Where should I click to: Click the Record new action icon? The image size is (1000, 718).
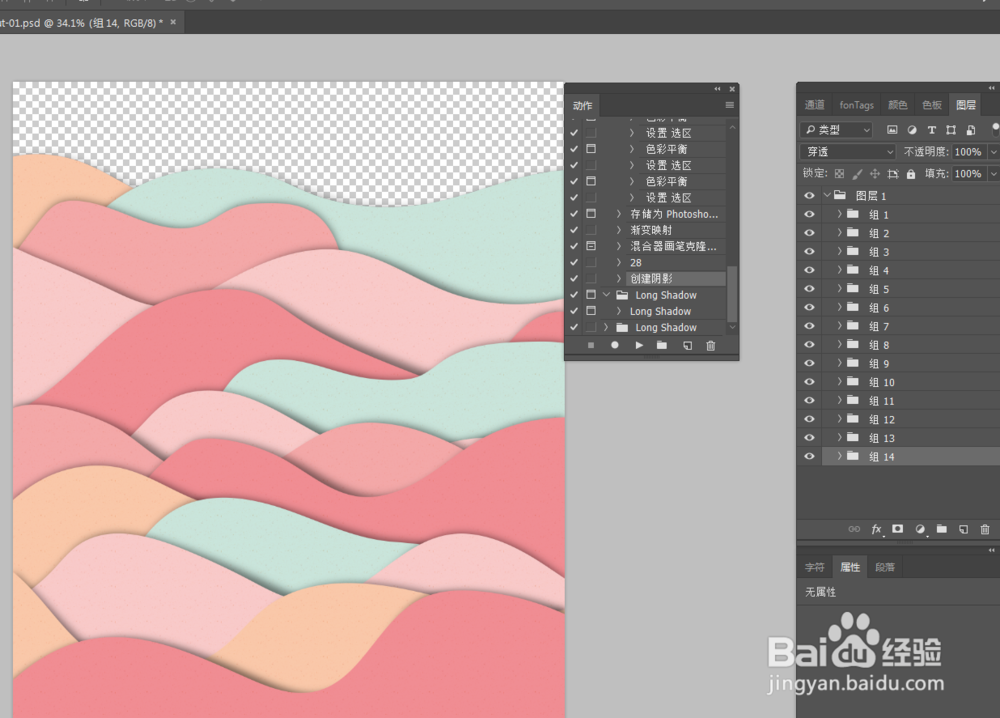pos(615,345)
